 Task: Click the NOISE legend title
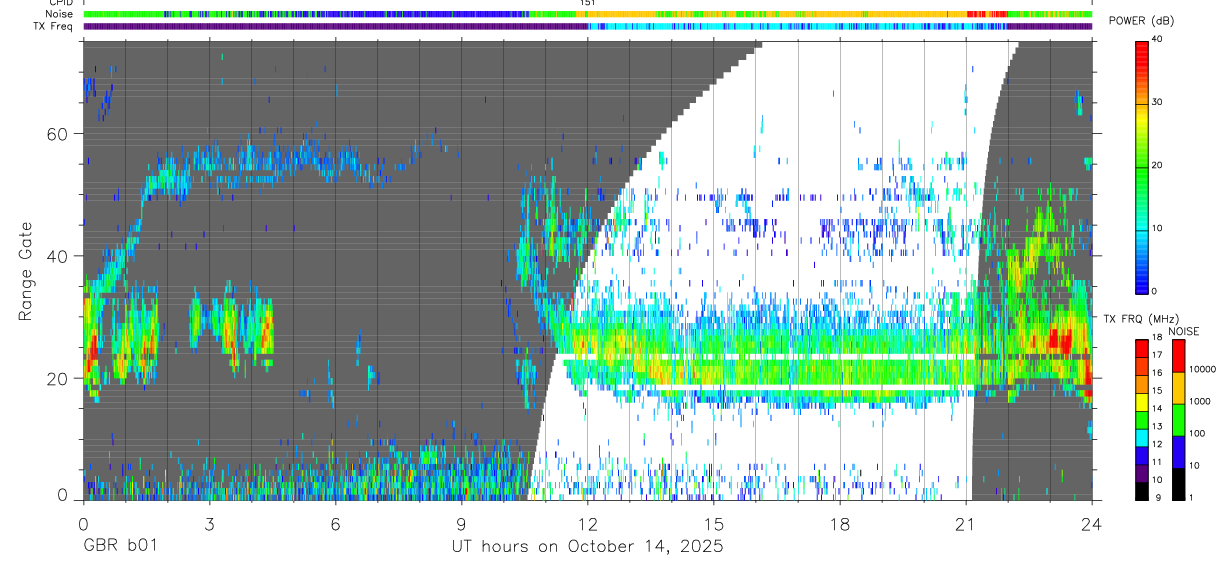click(x=1186, y=331)
